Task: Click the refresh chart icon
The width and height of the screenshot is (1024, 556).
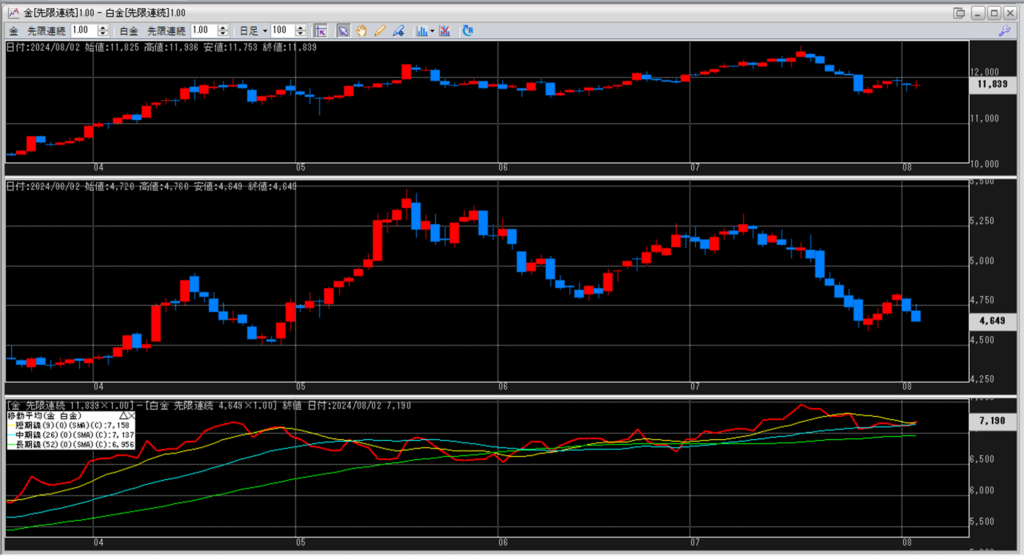Action: click(468, 31)
